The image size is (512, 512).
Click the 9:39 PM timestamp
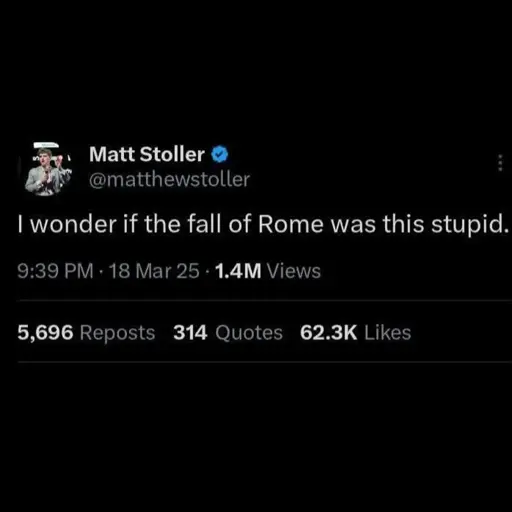pos(55,271)
